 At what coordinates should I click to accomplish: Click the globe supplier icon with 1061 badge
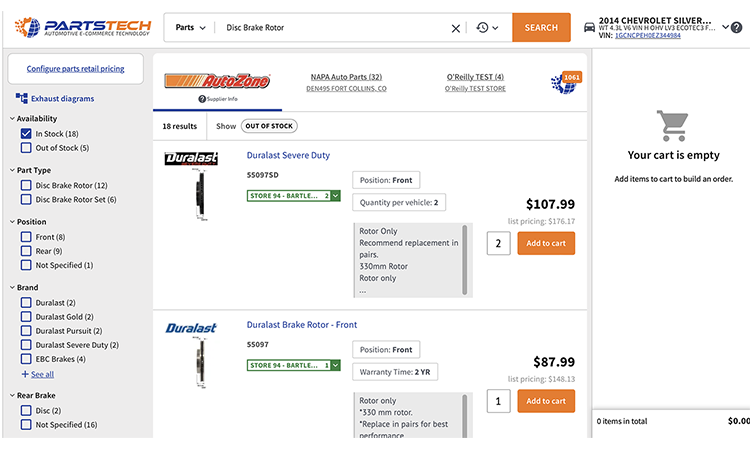point(563,83)
